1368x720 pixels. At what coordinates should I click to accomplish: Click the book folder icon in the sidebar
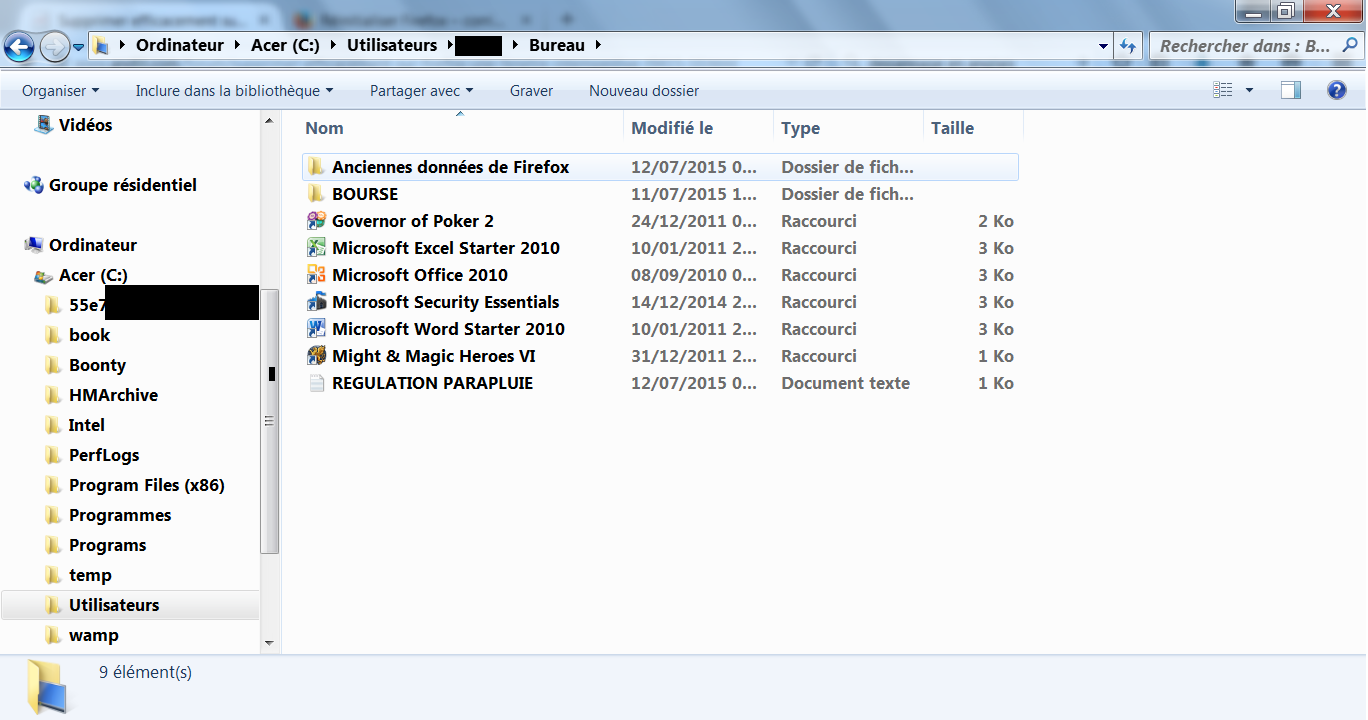pos(53,335)
